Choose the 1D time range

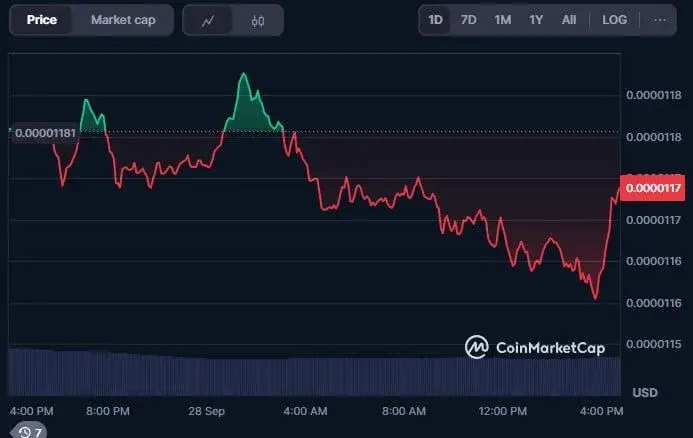[x=435, y=20]
